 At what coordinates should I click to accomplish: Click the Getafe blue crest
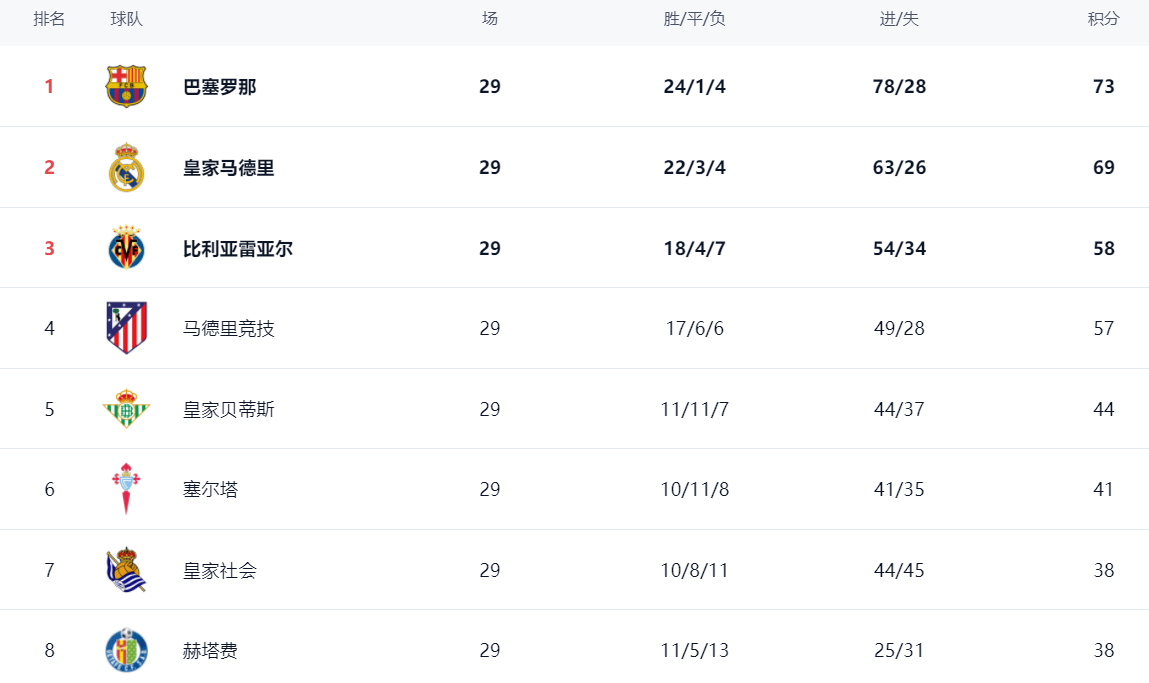tap(127, 650)
